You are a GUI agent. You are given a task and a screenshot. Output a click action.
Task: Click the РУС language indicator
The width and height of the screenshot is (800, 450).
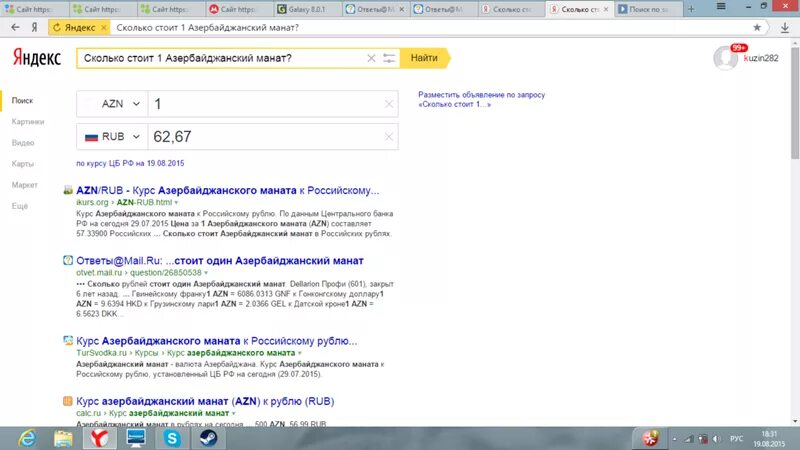click(736, 439)
